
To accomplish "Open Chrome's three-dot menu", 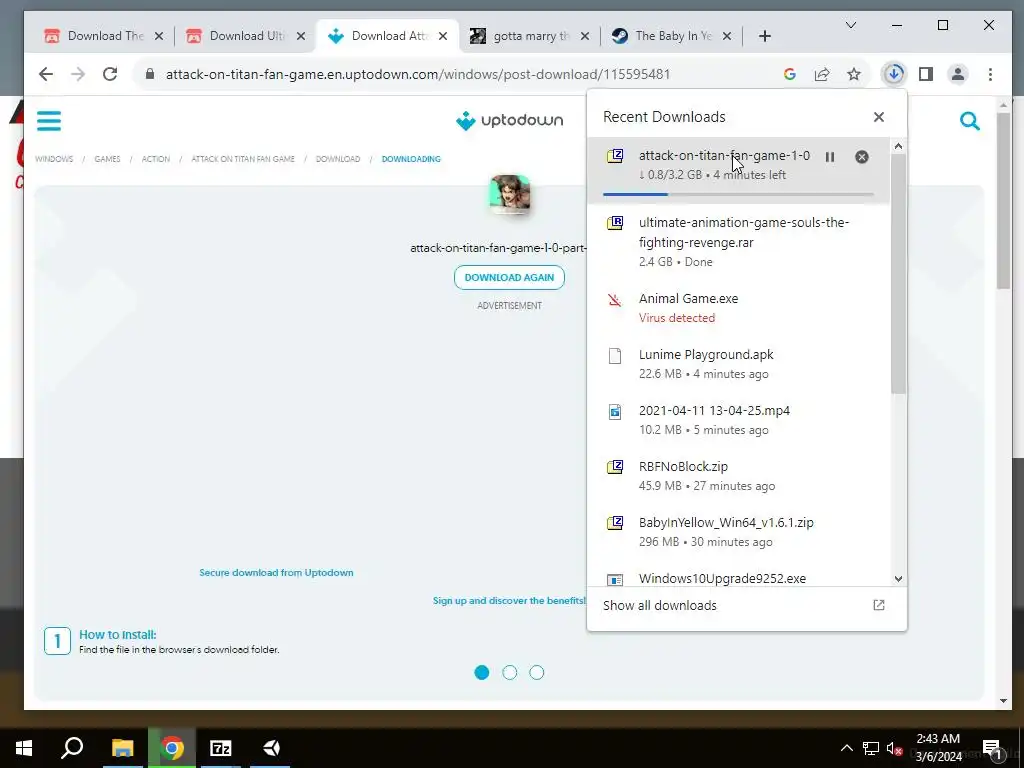I will click(990, 74).
